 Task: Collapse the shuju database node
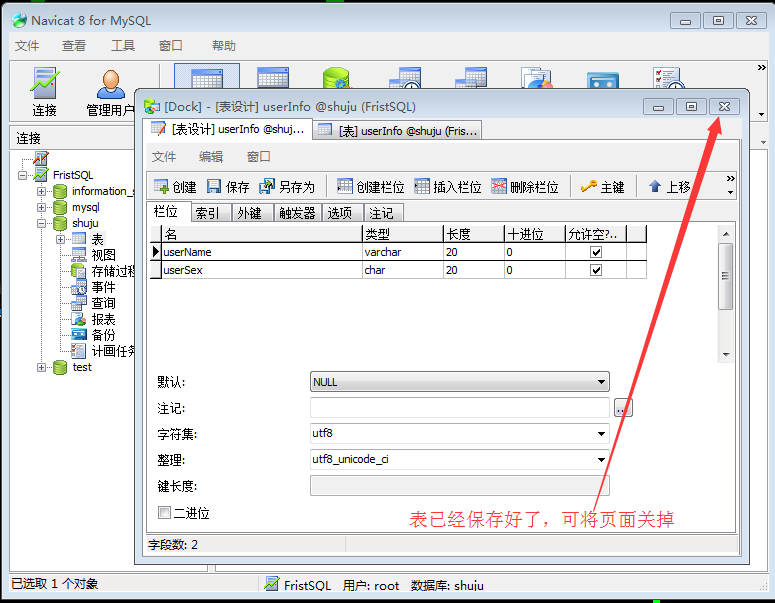[x=42, y=223]
